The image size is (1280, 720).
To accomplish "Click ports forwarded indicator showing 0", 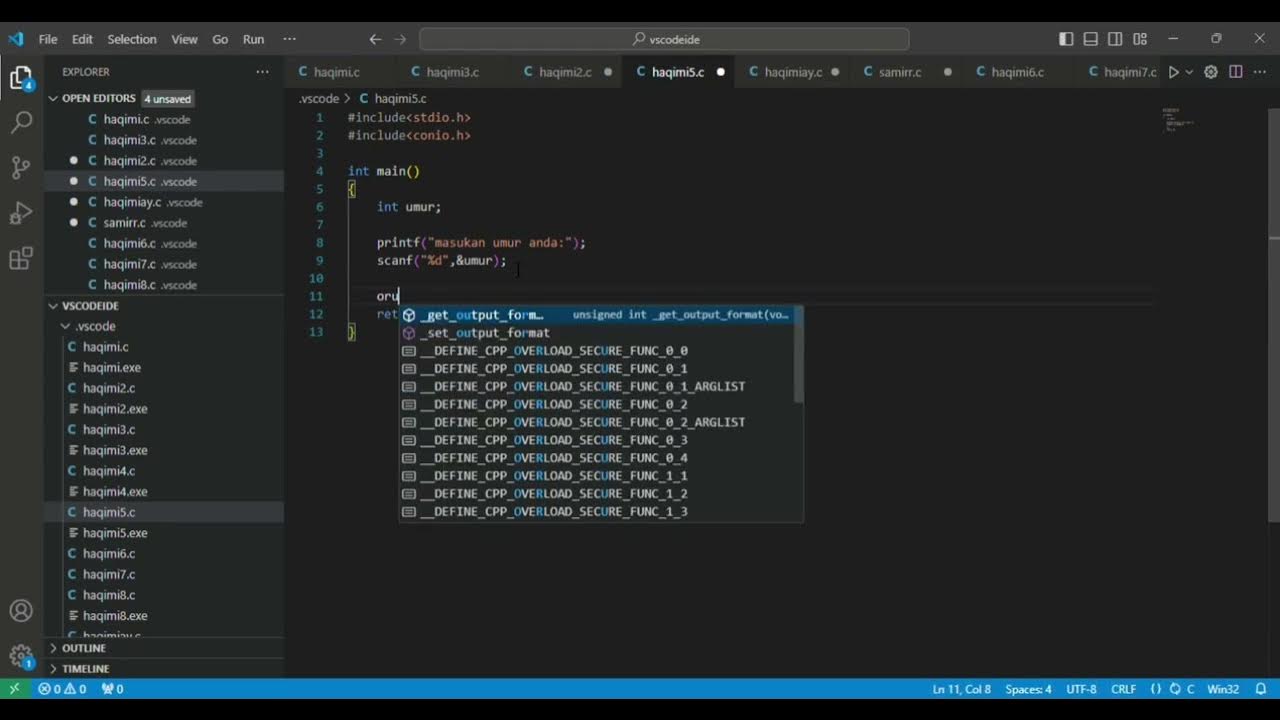I will 112,689.
